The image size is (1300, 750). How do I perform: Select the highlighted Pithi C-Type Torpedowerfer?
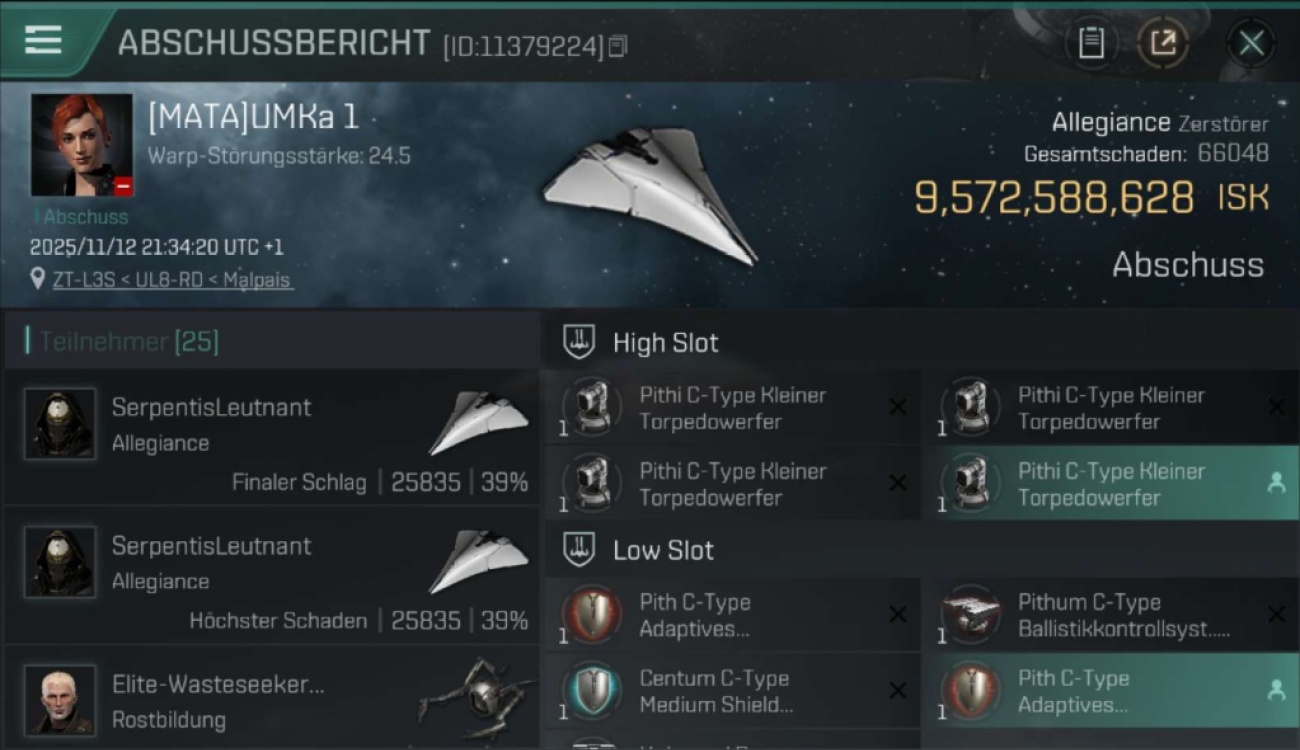(x=1110, y=484)
